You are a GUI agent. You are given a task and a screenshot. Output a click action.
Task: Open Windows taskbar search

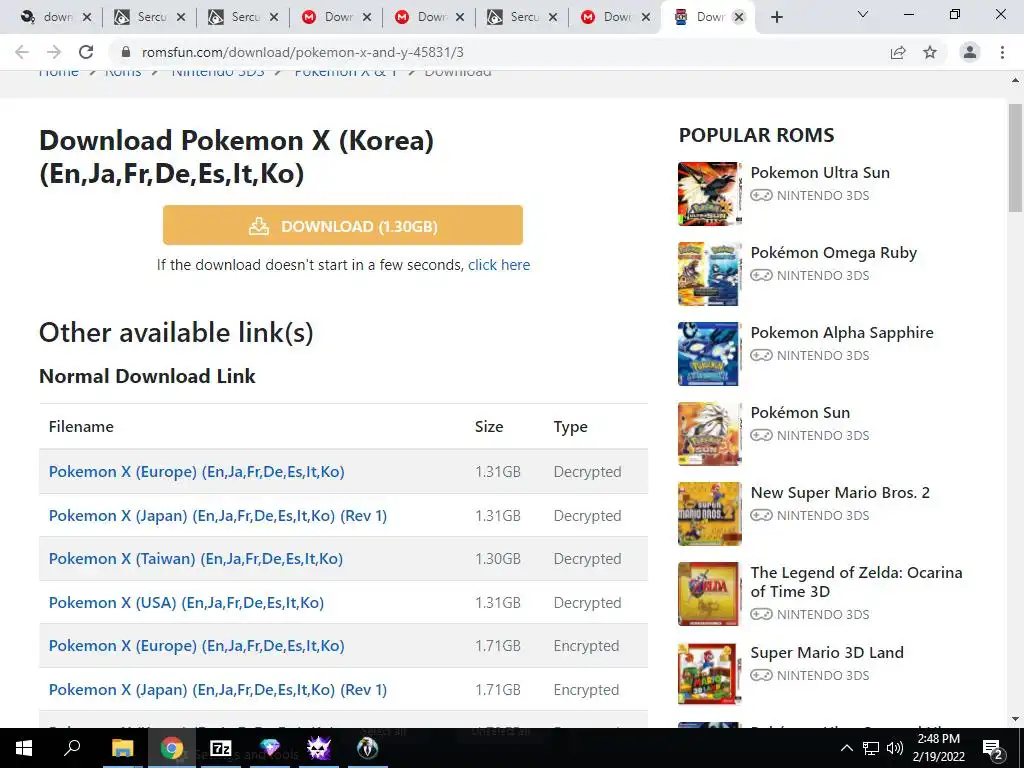pyautogui.click(x=71, y=748)
